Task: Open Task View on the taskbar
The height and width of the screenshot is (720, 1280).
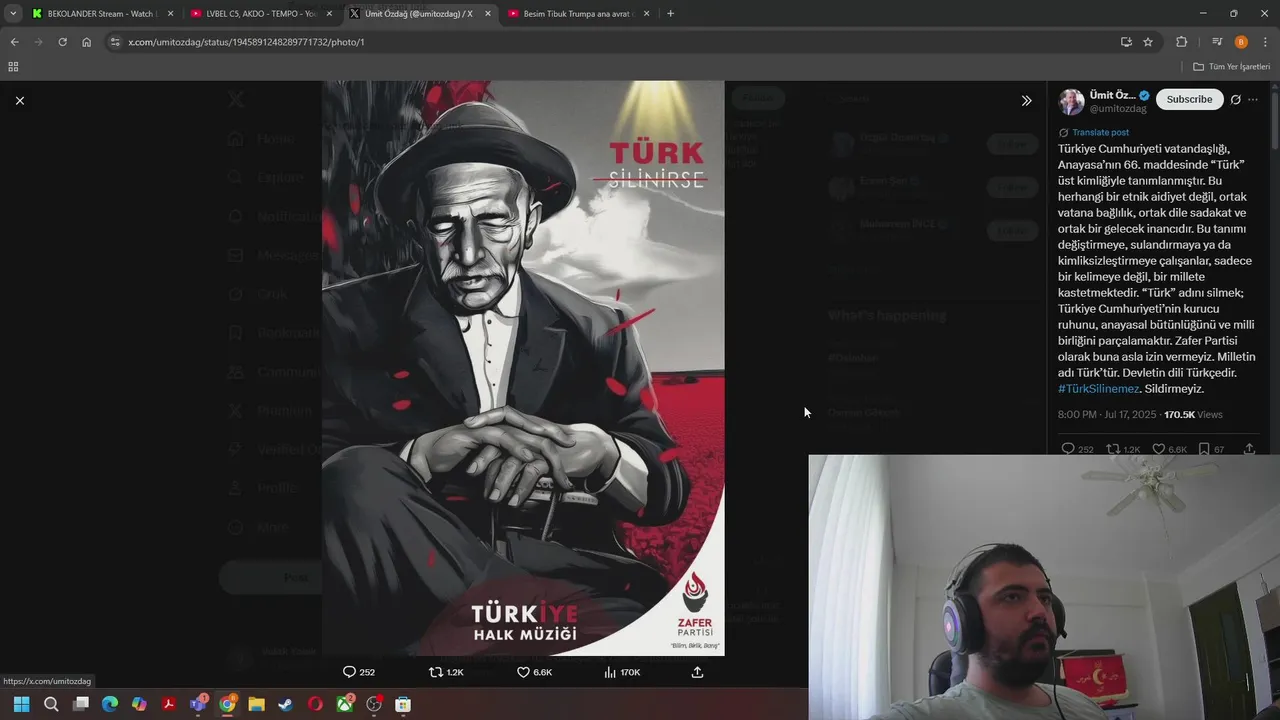Action: point(81,704)
